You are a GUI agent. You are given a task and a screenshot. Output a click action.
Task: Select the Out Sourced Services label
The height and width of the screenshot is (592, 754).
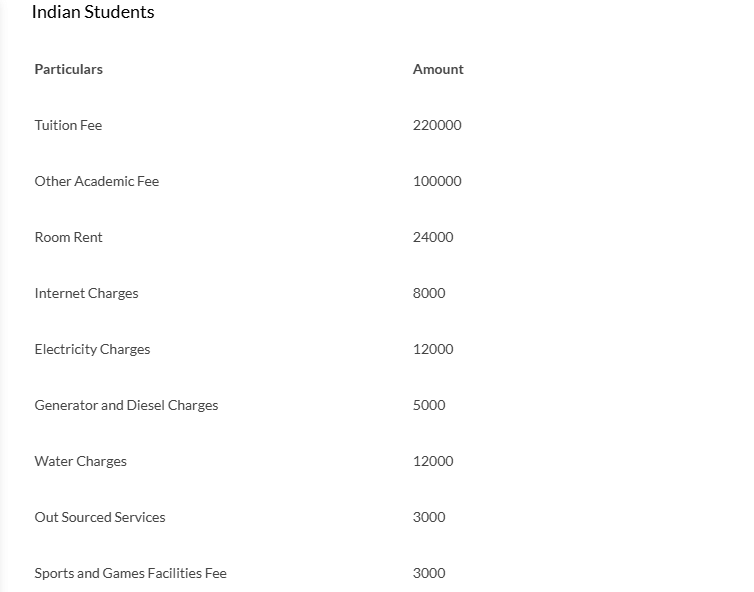pos(100,517)
